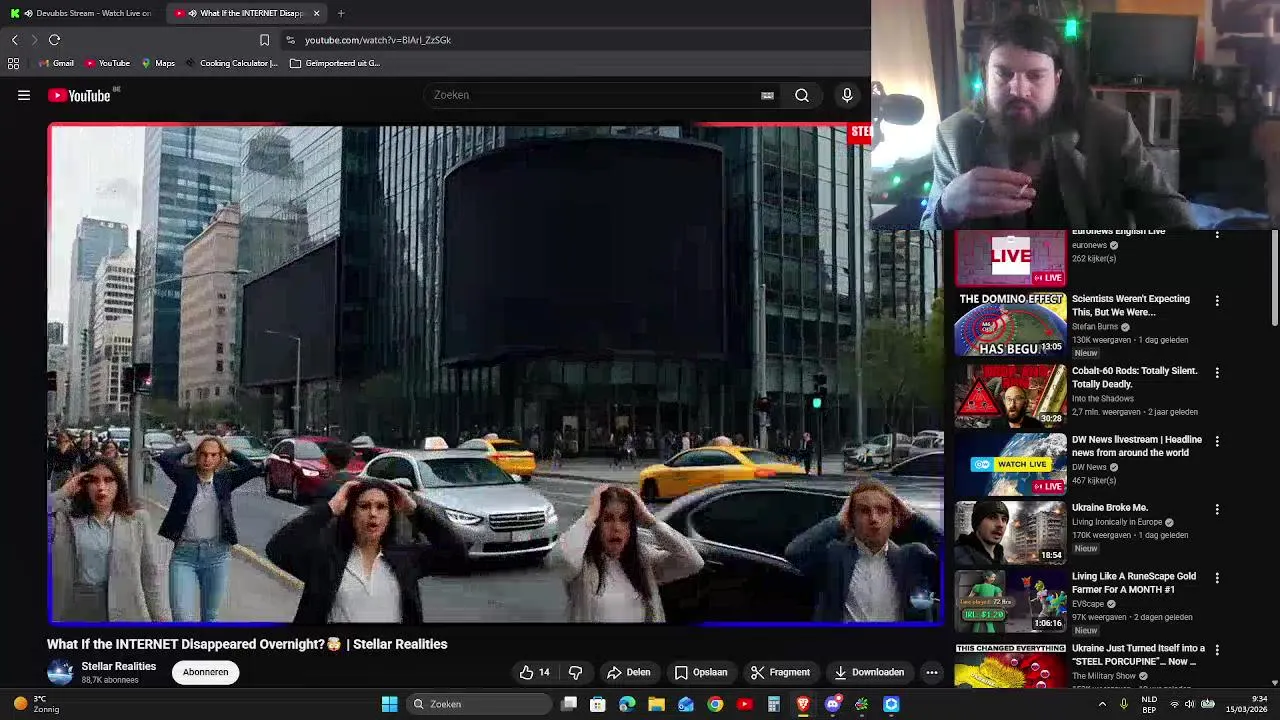This screenshot has width=1280, height=720.
Task: Open the Stellar Realities channel name
Action: click(x=119, y=666)
